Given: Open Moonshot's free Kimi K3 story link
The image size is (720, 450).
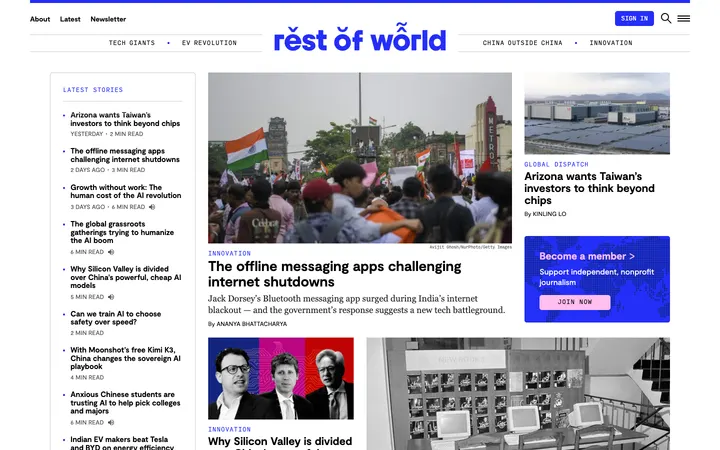Looking at the screenshot, I should tap(125, 358).
